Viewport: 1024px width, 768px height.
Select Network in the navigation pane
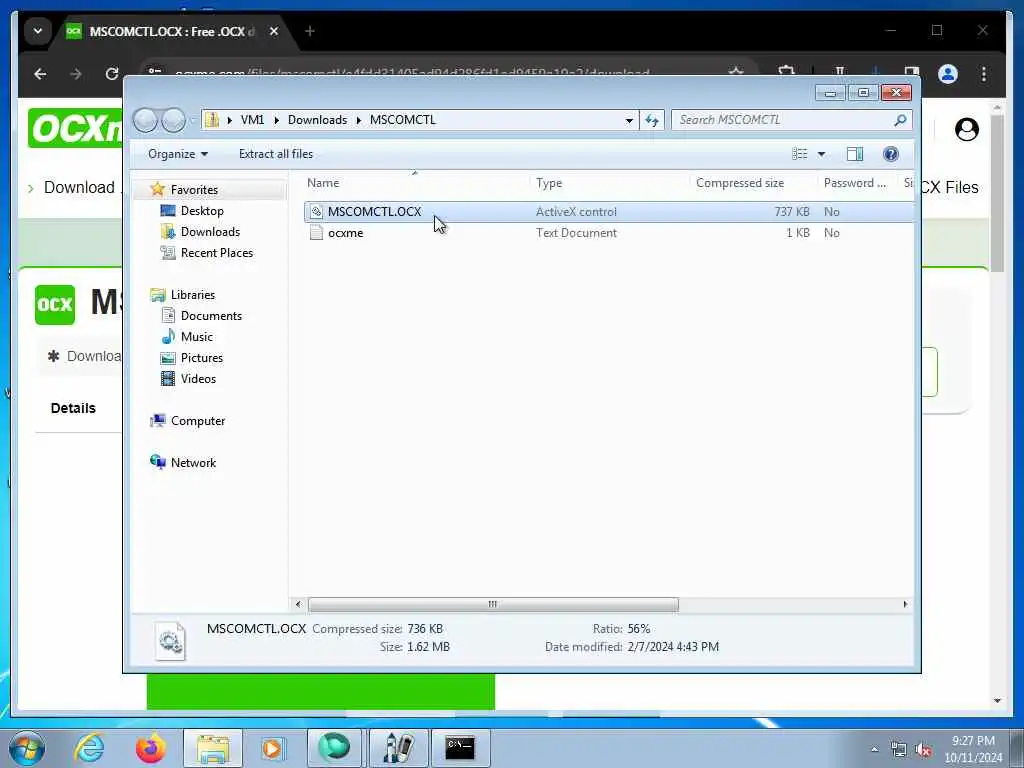click(193, 463)
